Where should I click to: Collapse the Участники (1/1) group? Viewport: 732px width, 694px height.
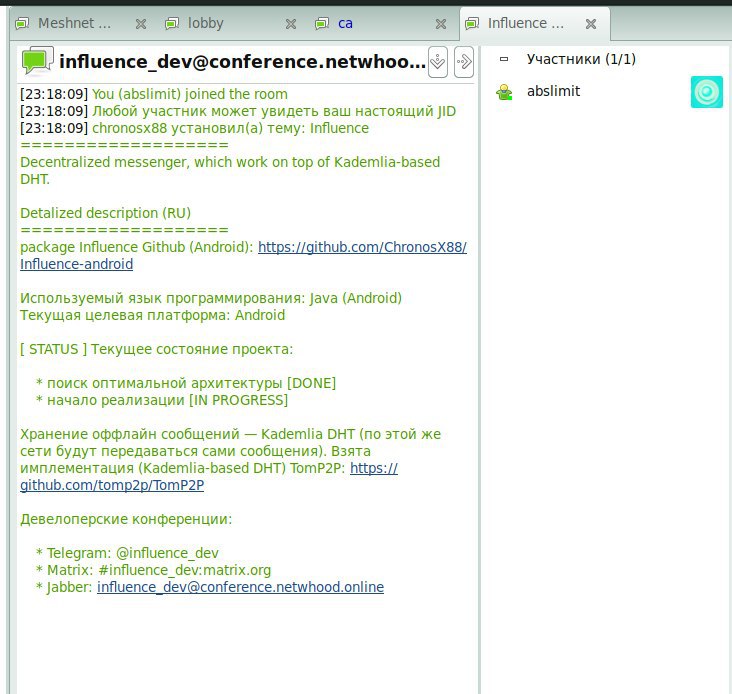point(504,59)
